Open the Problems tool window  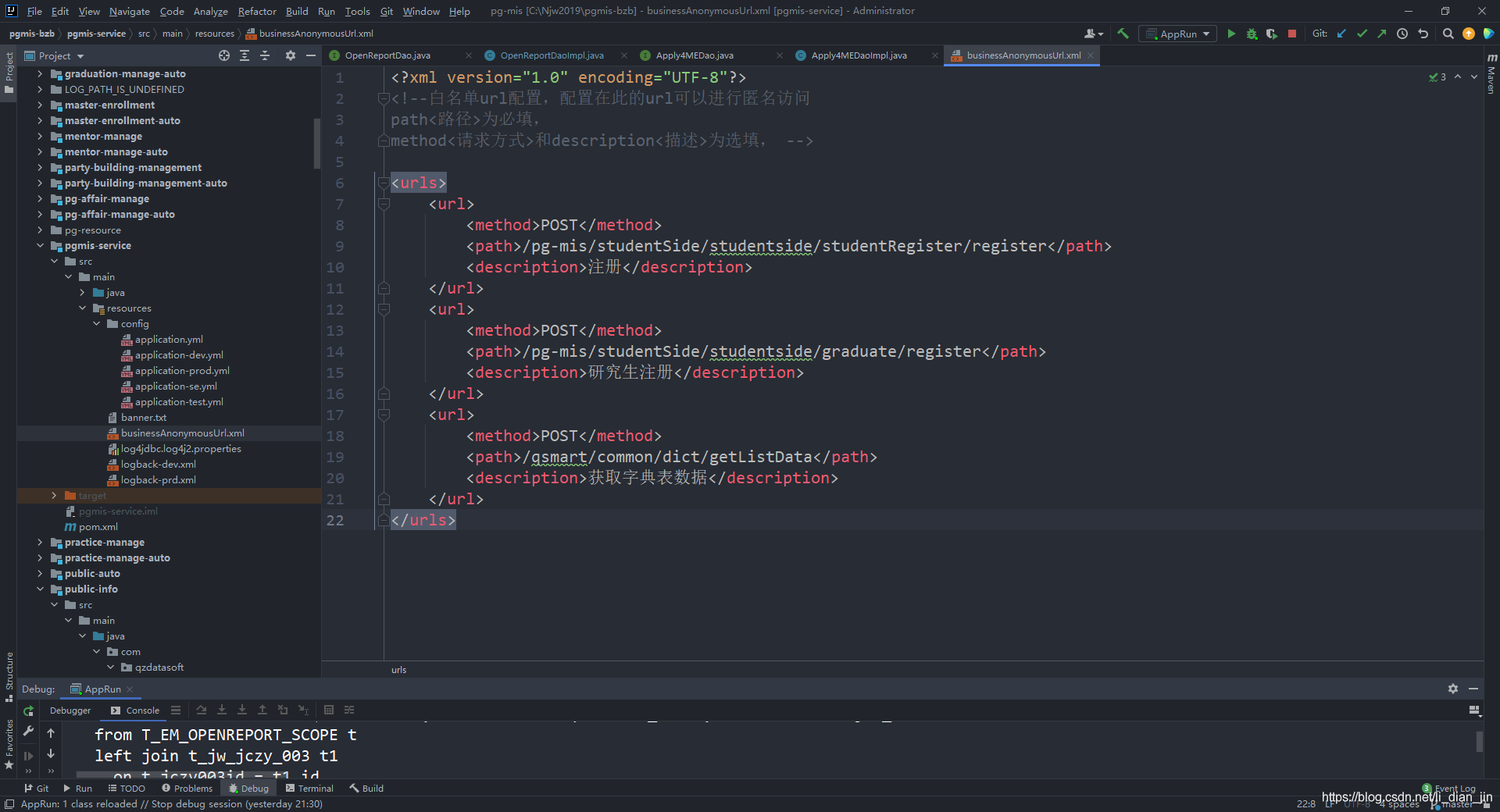pyautogui.click(x=187, y=789)
